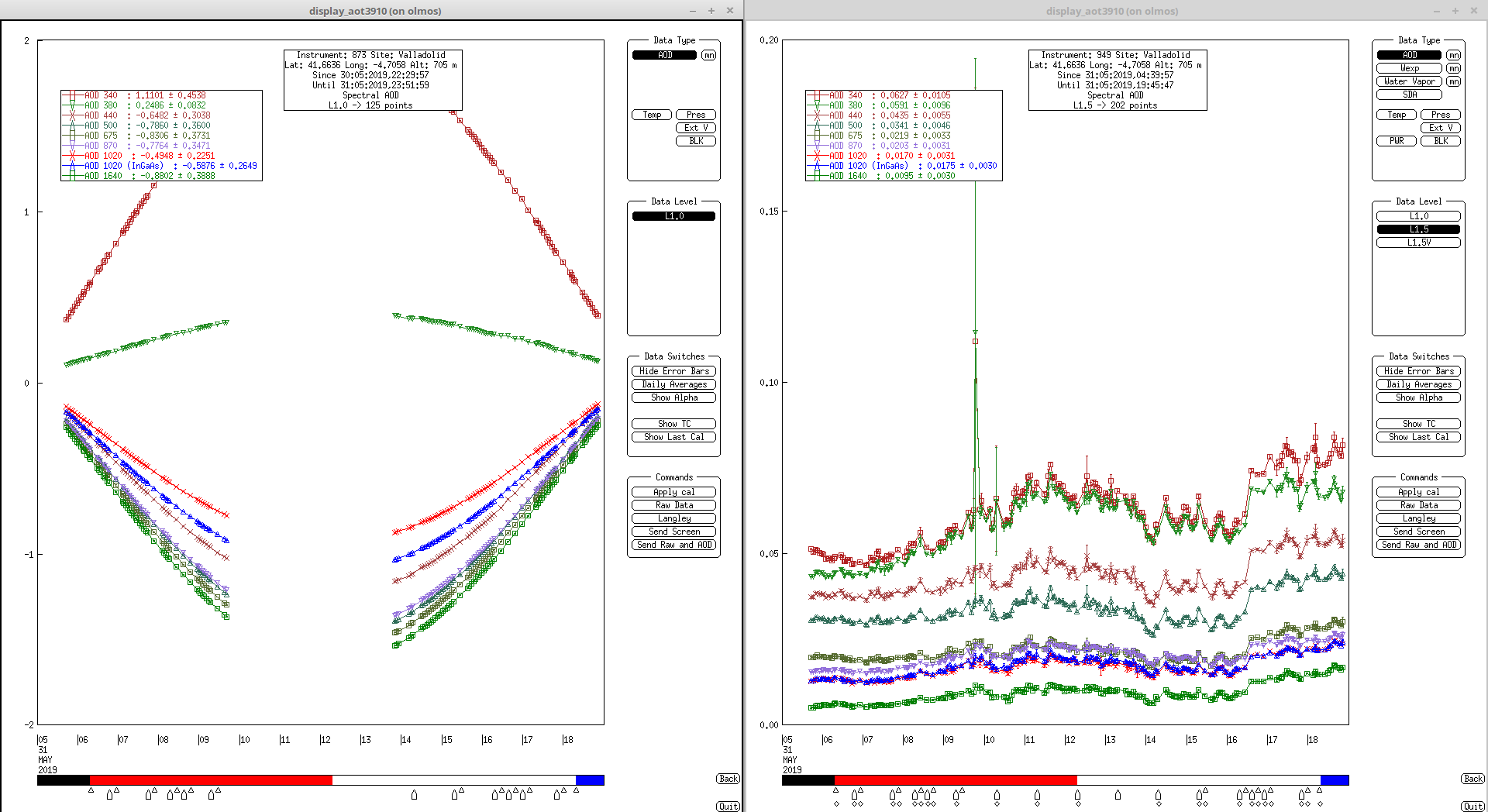The width and height of the screenshot is (1488, 812).
Task: Minimize the left display_aot3910 window
Action: click(692, 11)
